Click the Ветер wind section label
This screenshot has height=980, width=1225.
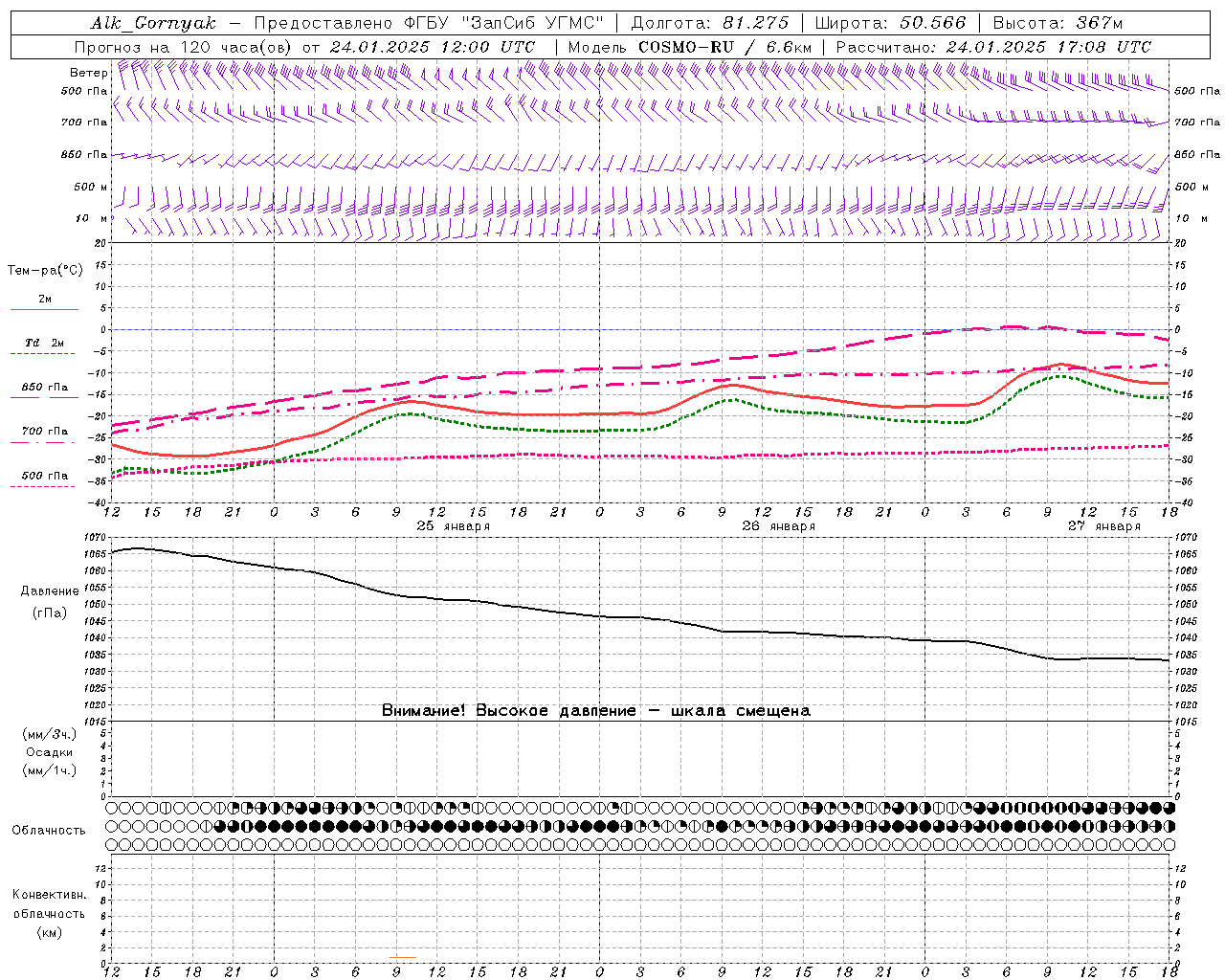click(x=89, y=73)
